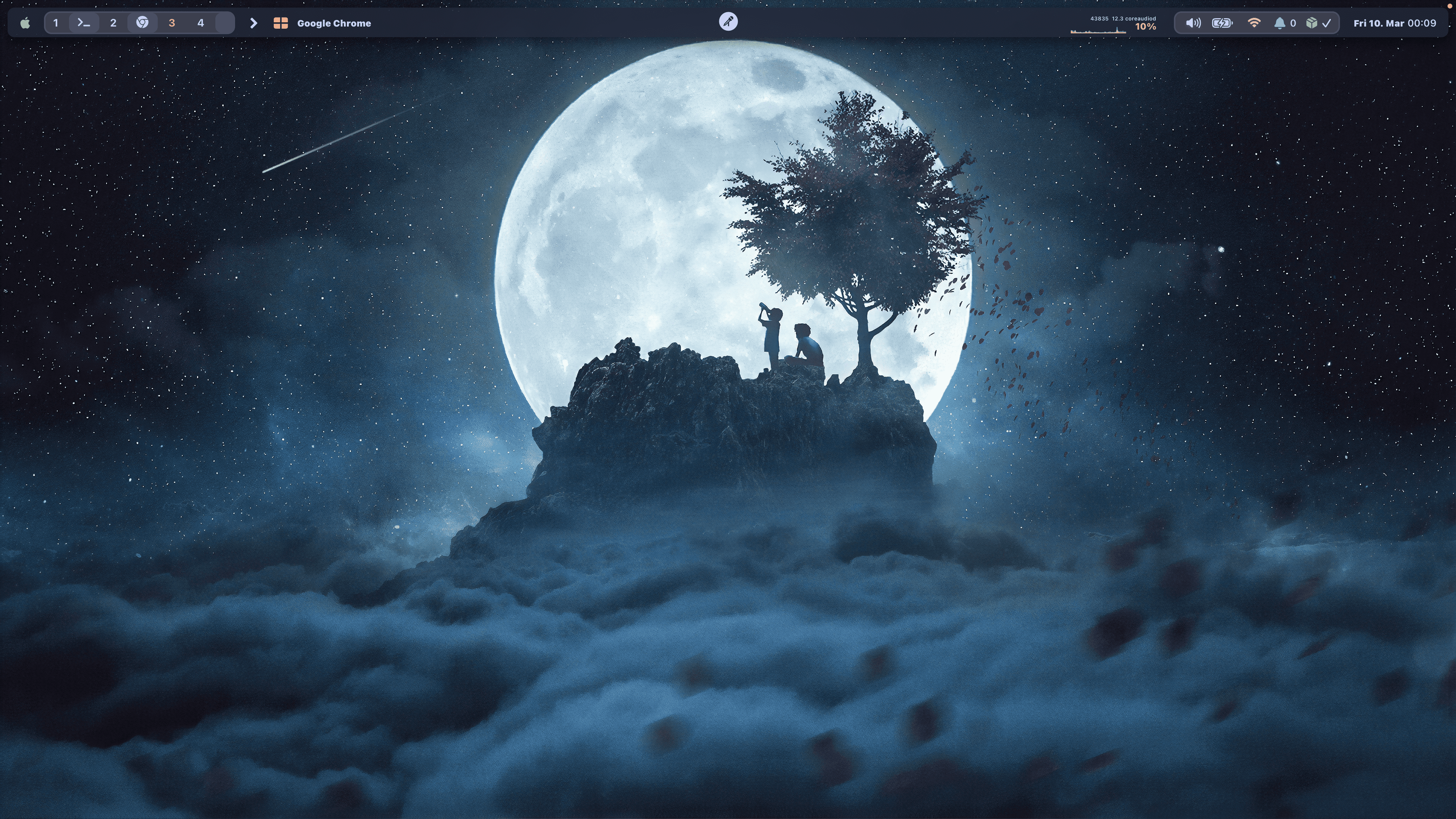
Task: Click the package box updates icon
Action: click(x=1312, y=23)
